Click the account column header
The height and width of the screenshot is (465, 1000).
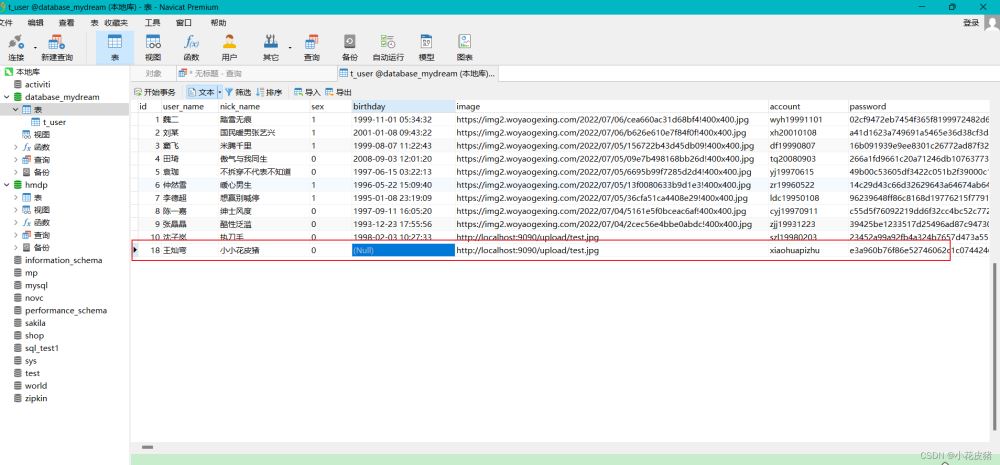coord(807,107)
